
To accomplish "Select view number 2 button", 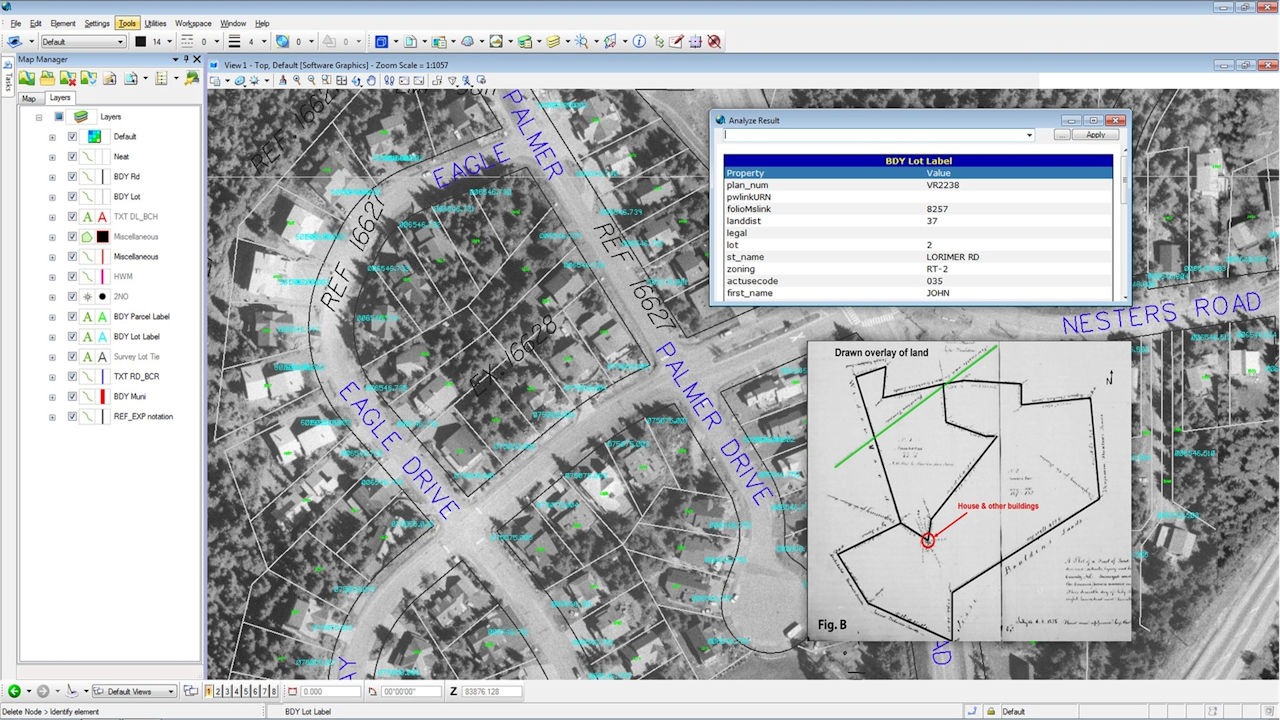I will (x=218, y=691).
